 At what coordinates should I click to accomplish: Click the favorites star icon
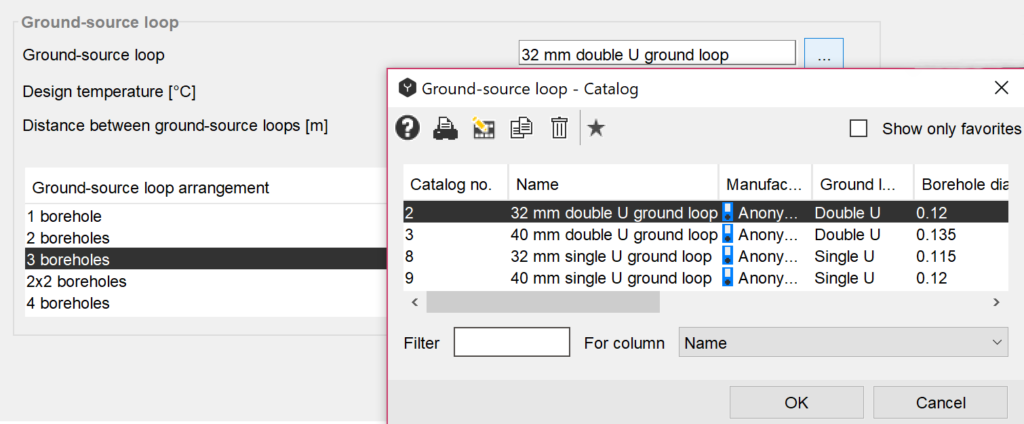click(x=596, y=128)
